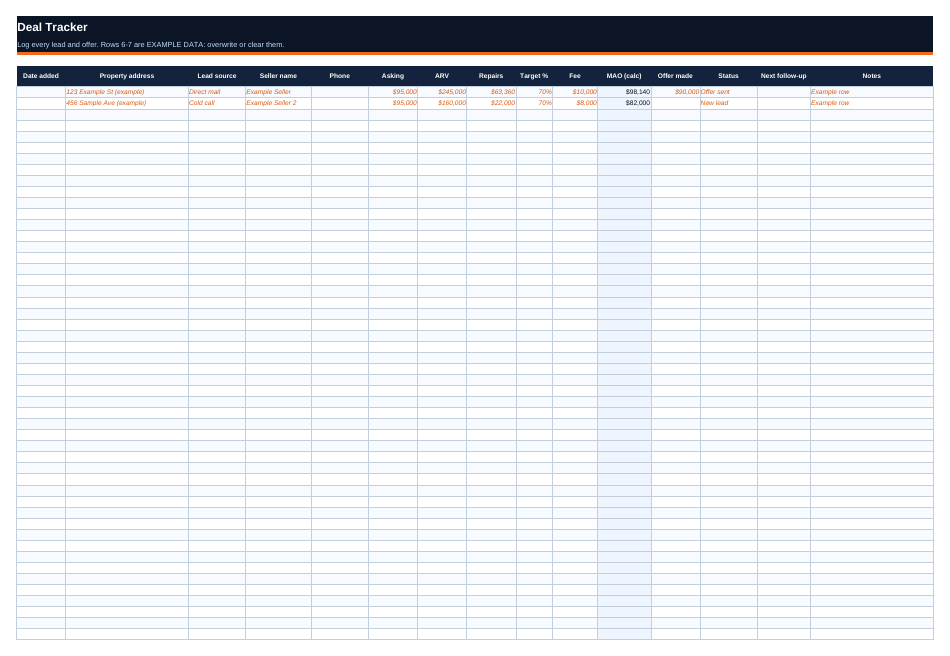Select the 'Example row' note for the 456 Sample Ave row
950x656 pixels.
(x=872, y=103)
